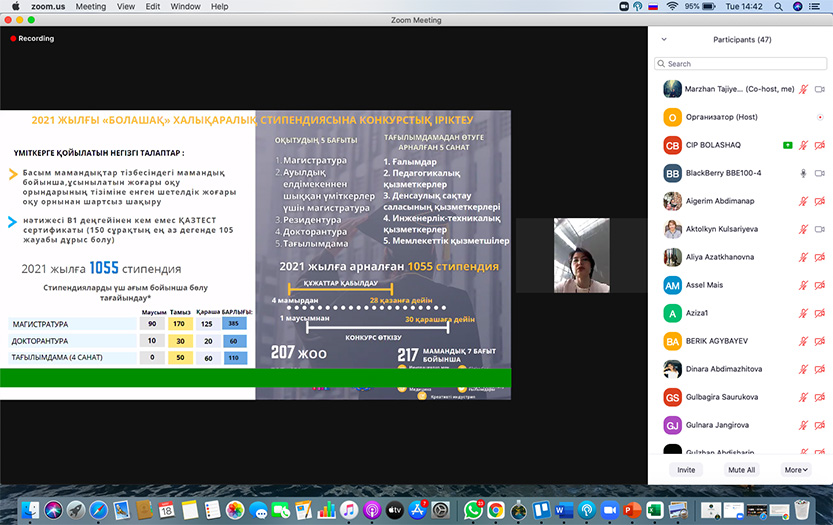The image size is (833, 525).
Task: Toggle Aktolkyn Kulsariyeva's video camera
Action: pyautogui.click(x=820, y=229)
